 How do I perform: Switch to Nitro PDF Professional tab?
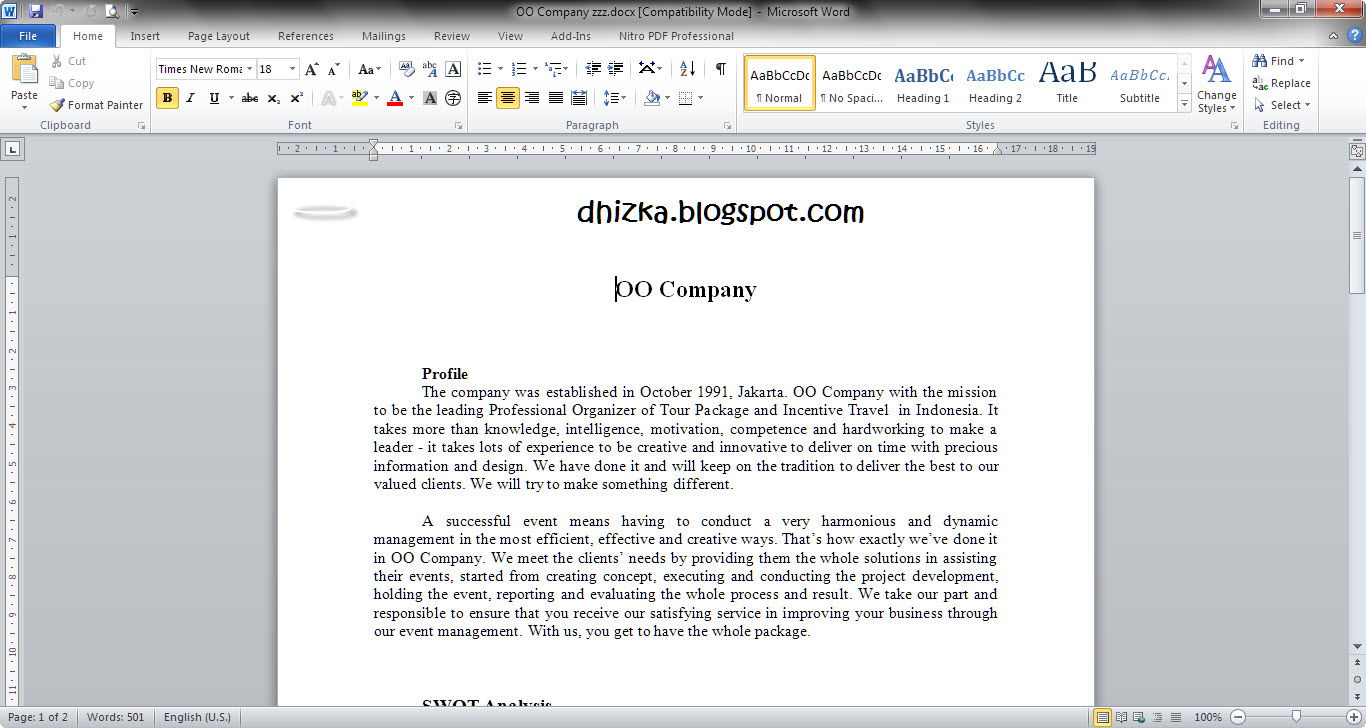[676, 36]
